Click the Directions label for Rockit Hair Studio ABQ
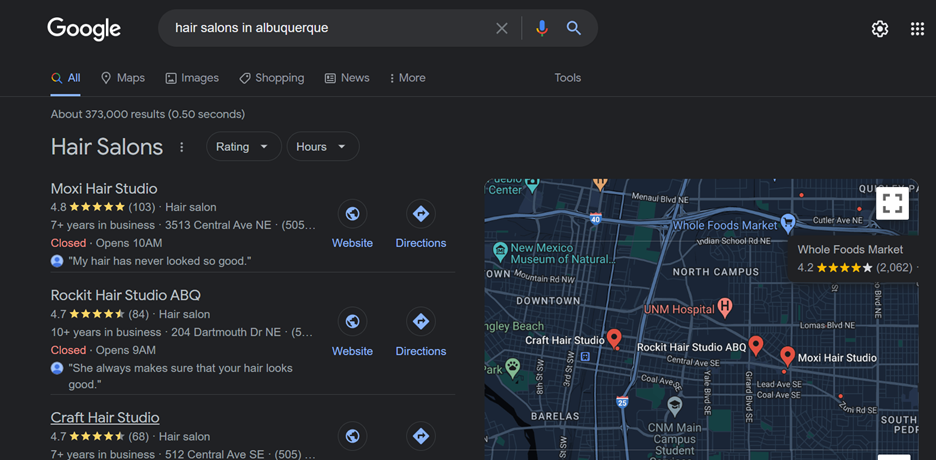The height and width of the screenshot is (460, 936). click(x=421, y=351)
